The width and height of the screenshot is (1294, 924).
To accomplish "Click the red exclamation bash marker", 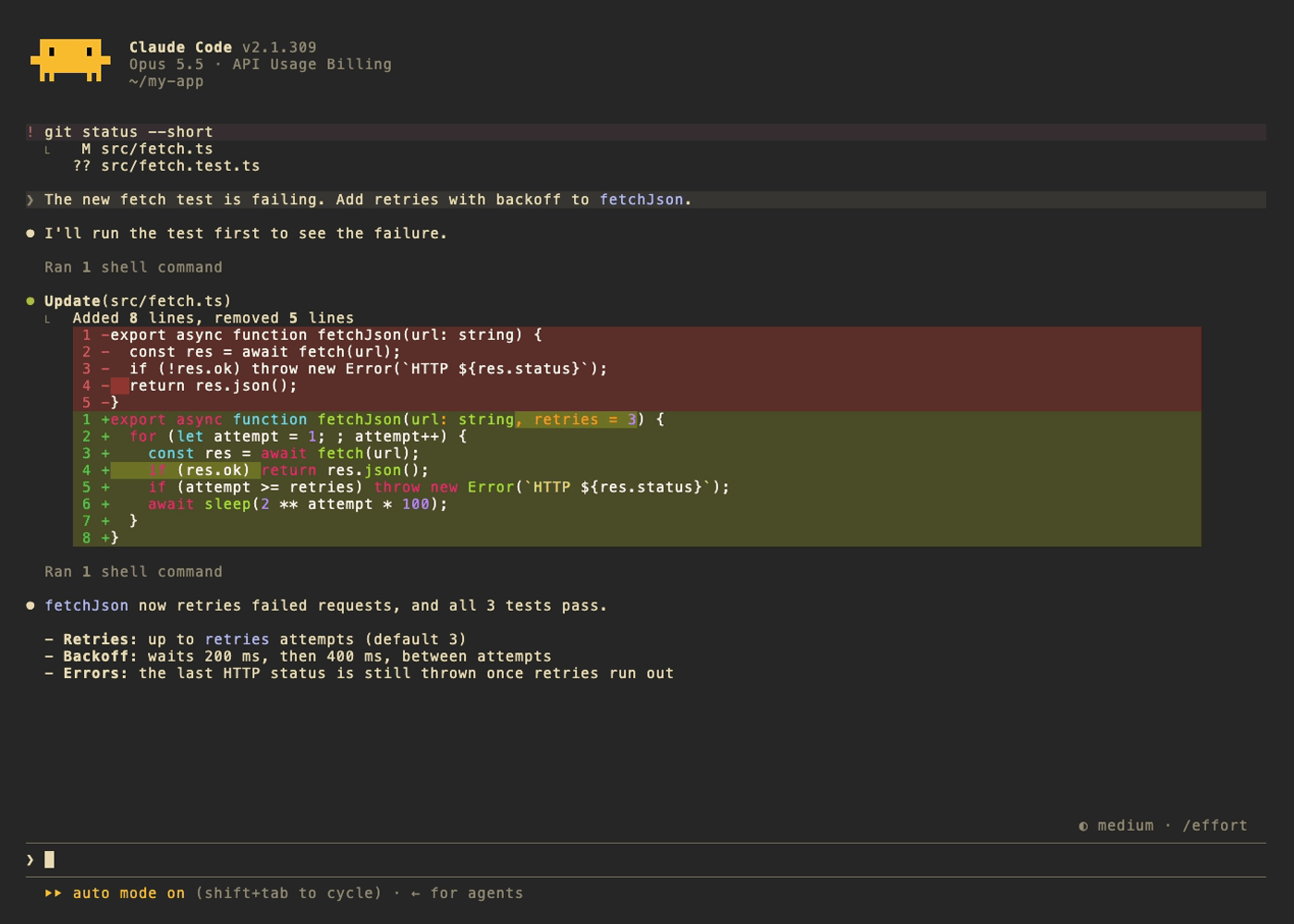I will (x=31, y=132).
